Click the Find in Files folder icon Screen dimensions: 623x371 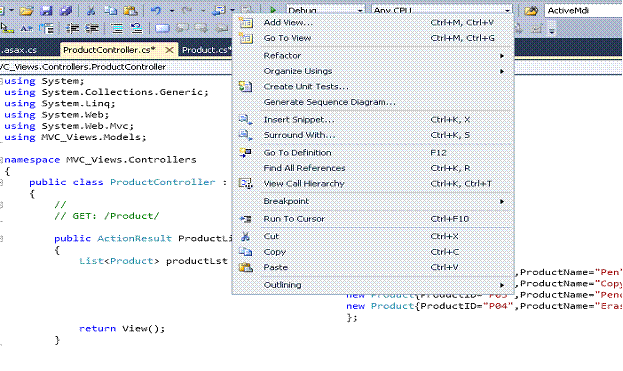tap(531, 11)
